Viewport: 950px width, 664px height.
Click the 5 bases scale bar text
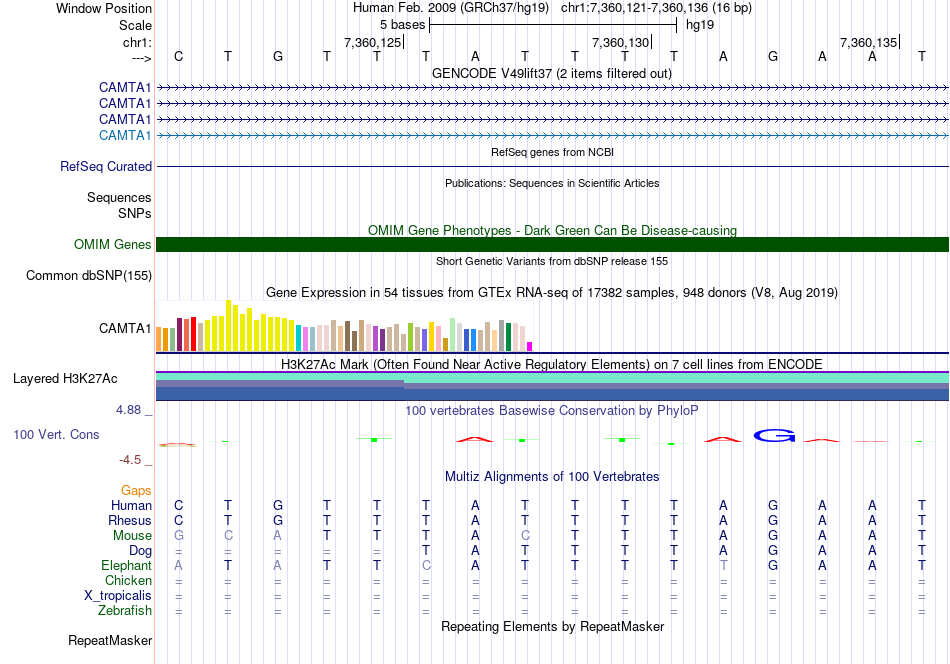[x=402, y=25]
